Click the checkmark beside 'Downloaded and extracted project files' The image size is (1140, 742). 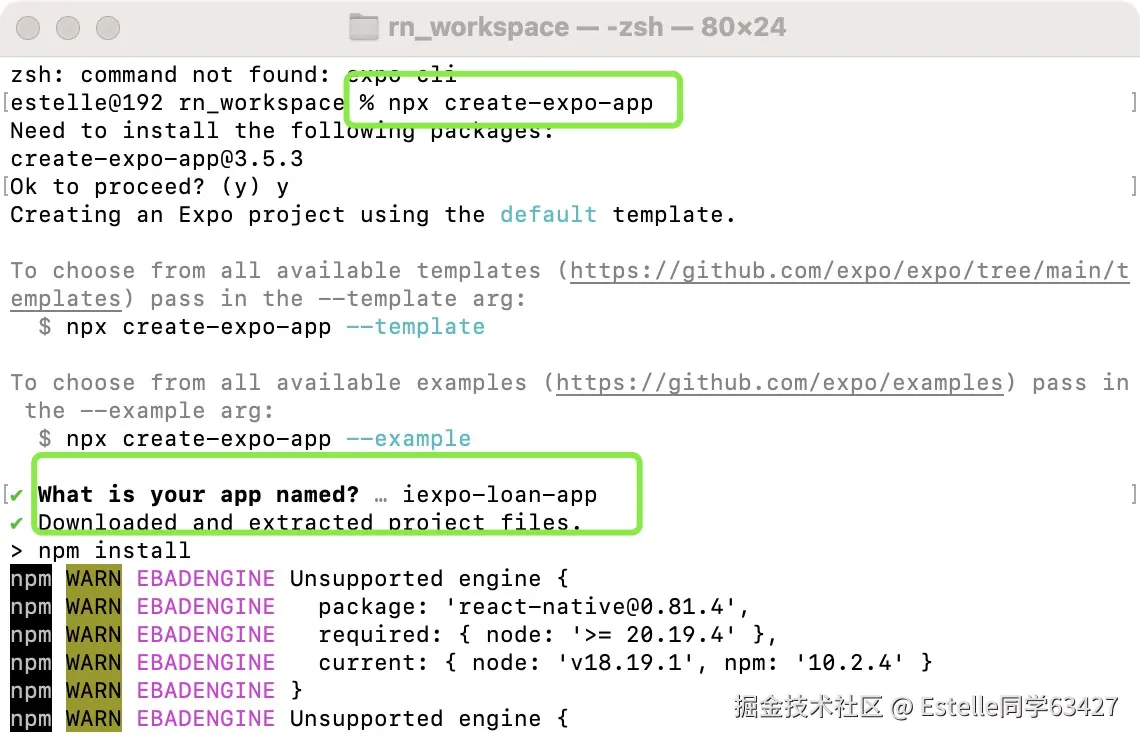[17, 522]
